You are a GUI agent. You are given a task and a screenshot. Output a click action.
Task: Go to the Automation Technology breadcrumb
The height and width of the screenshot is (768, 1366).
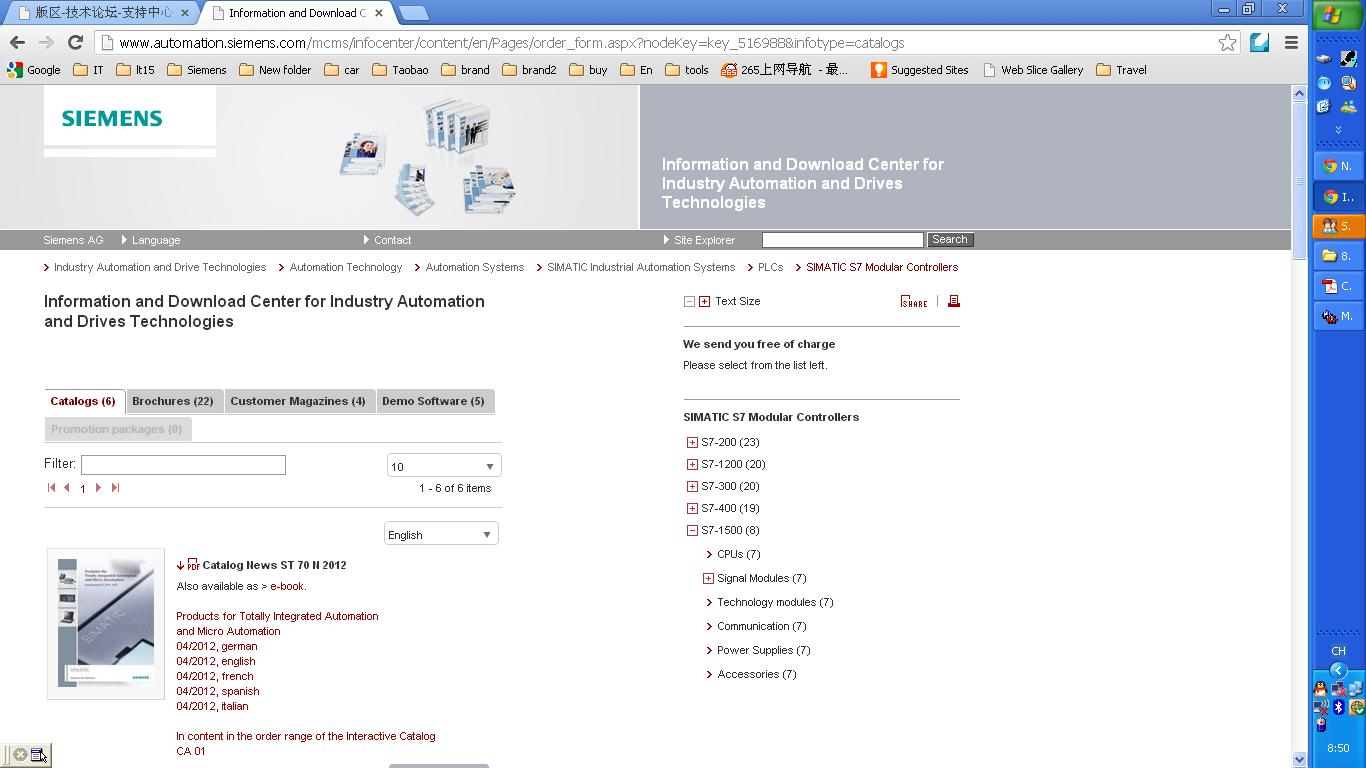coord(346,267)
